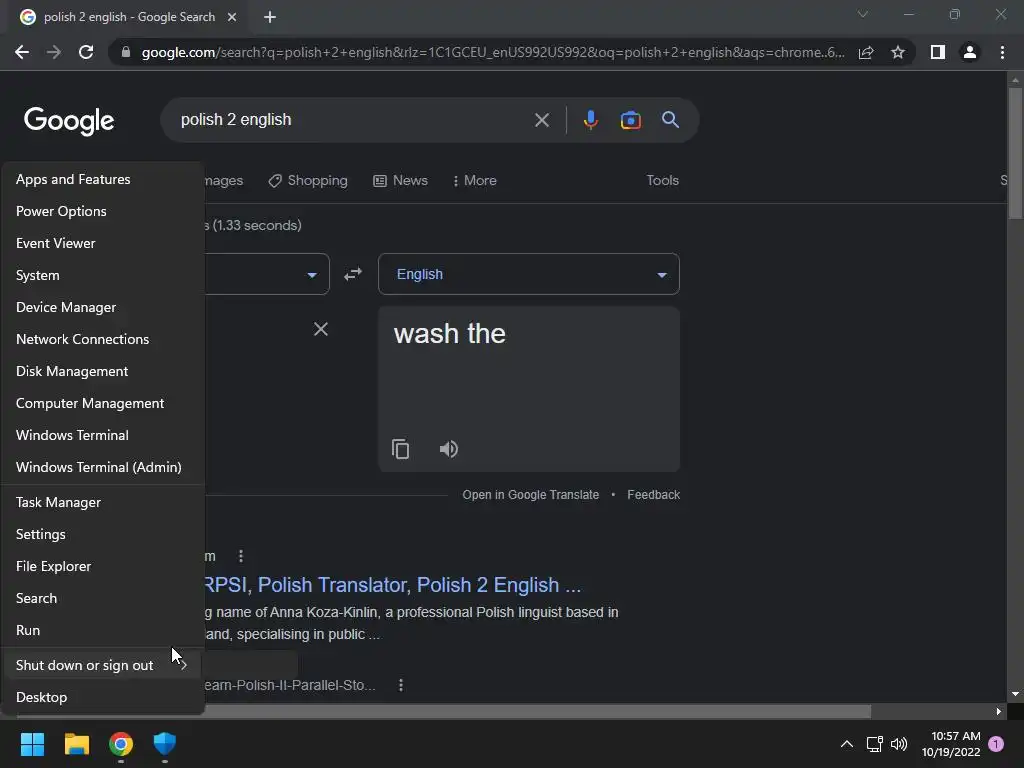Search by image with camera icon
The width and height of the screenshot is (1024, 768).
[630, 120]
